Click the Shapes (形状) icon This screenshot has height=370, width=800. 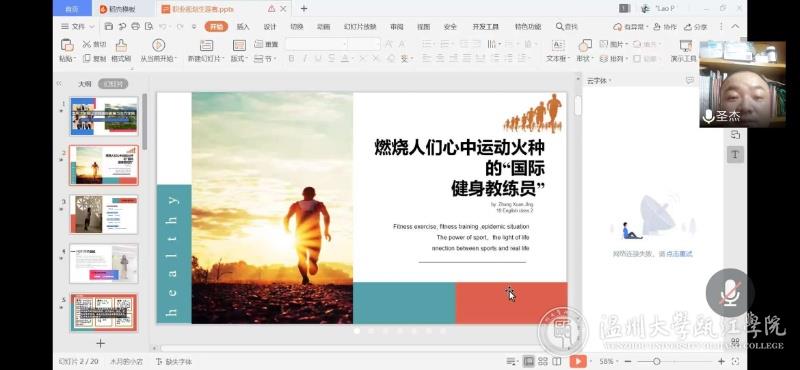tap(585, 45)
